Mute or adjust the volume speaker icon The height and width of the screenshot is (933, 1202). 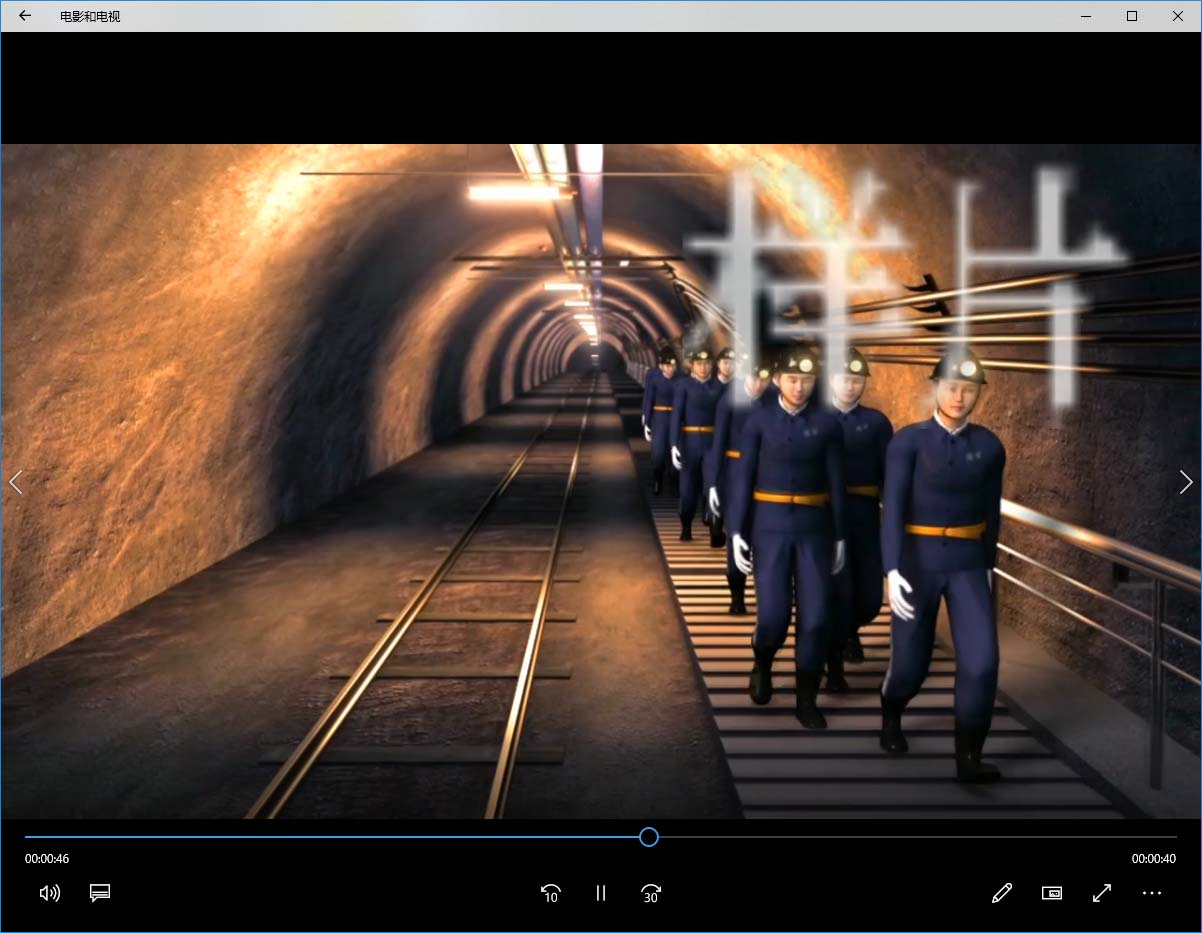pyautogui.click(x=49, y=893)
